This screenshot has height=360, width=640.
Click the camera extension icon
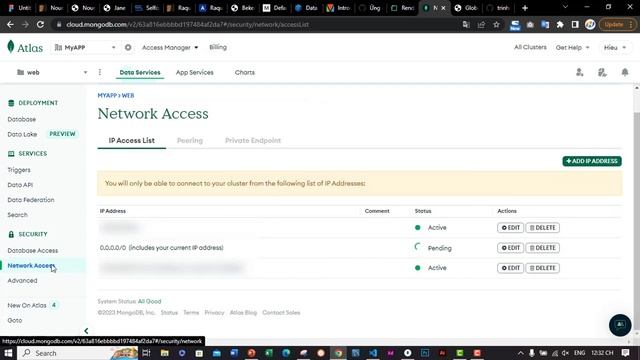coord(530,24)
